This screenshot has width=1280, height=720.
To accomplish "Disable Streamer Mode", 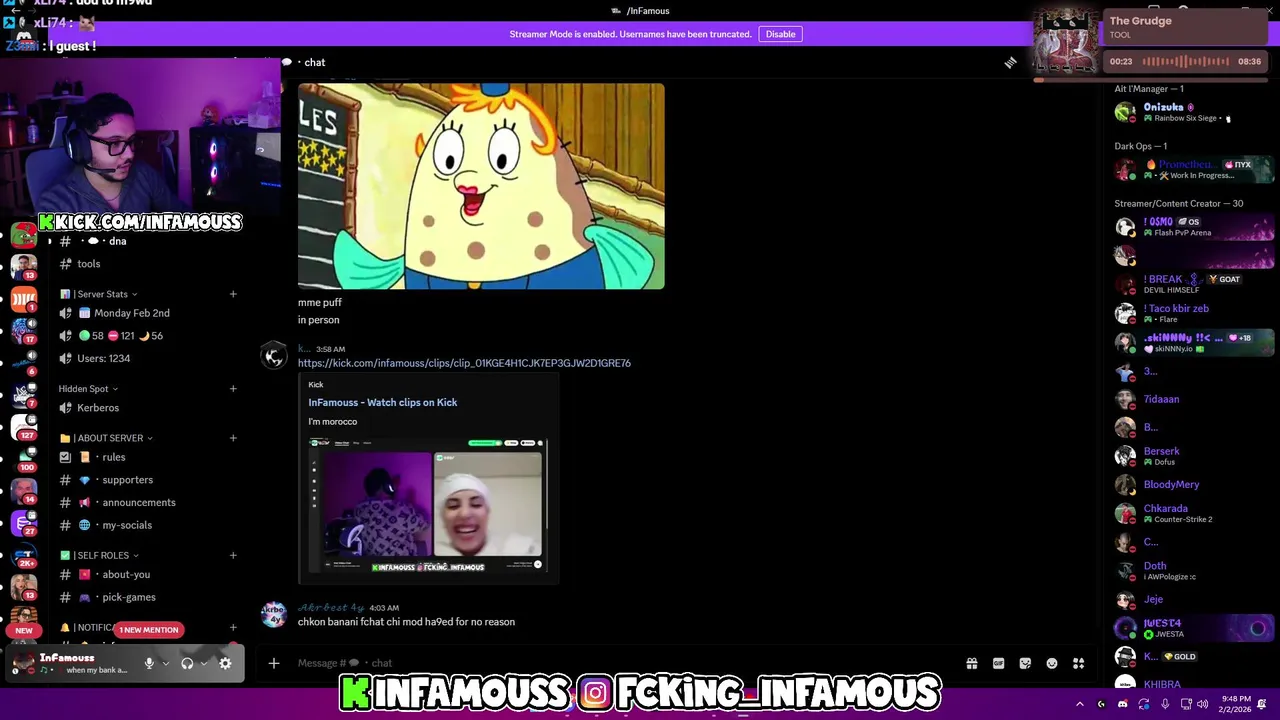I will (x=780, y=34).
